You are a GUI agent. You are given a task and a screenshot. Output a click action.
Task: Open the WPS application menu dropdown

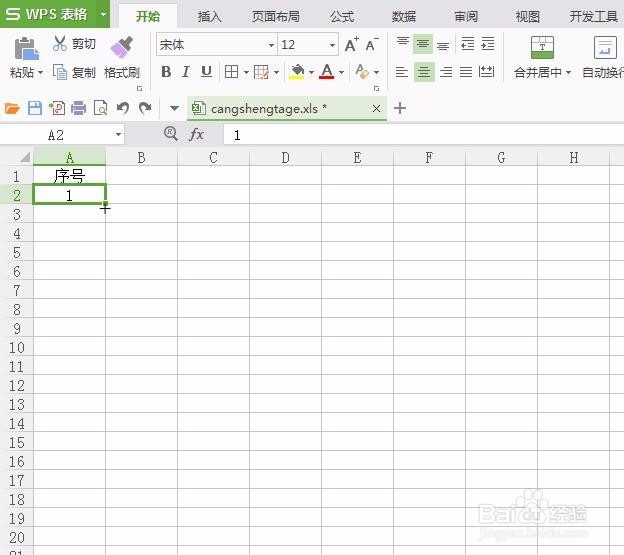tap(103, 14)
